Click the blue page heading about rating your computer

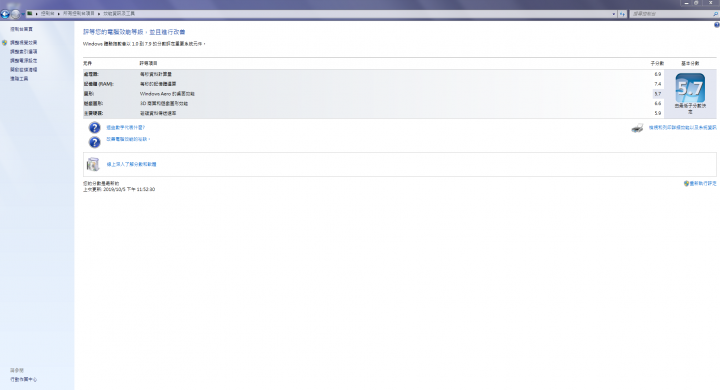click(x=134, y=32)
